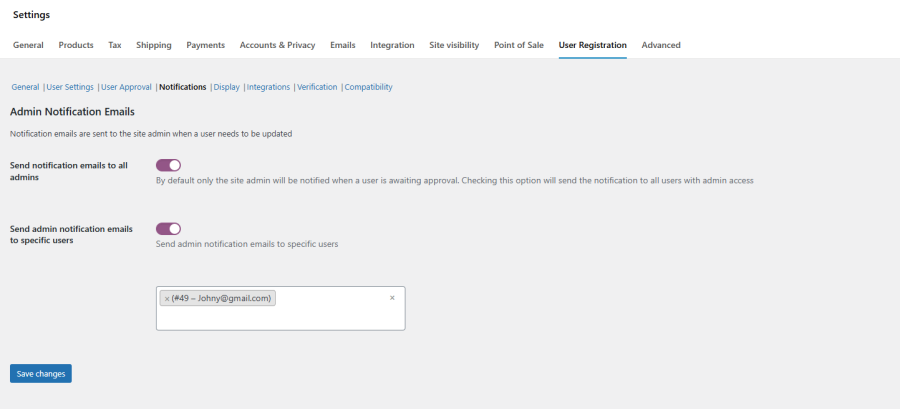Toggle send notification emails to all admins
900x409 pixels.
pos(168,165)
